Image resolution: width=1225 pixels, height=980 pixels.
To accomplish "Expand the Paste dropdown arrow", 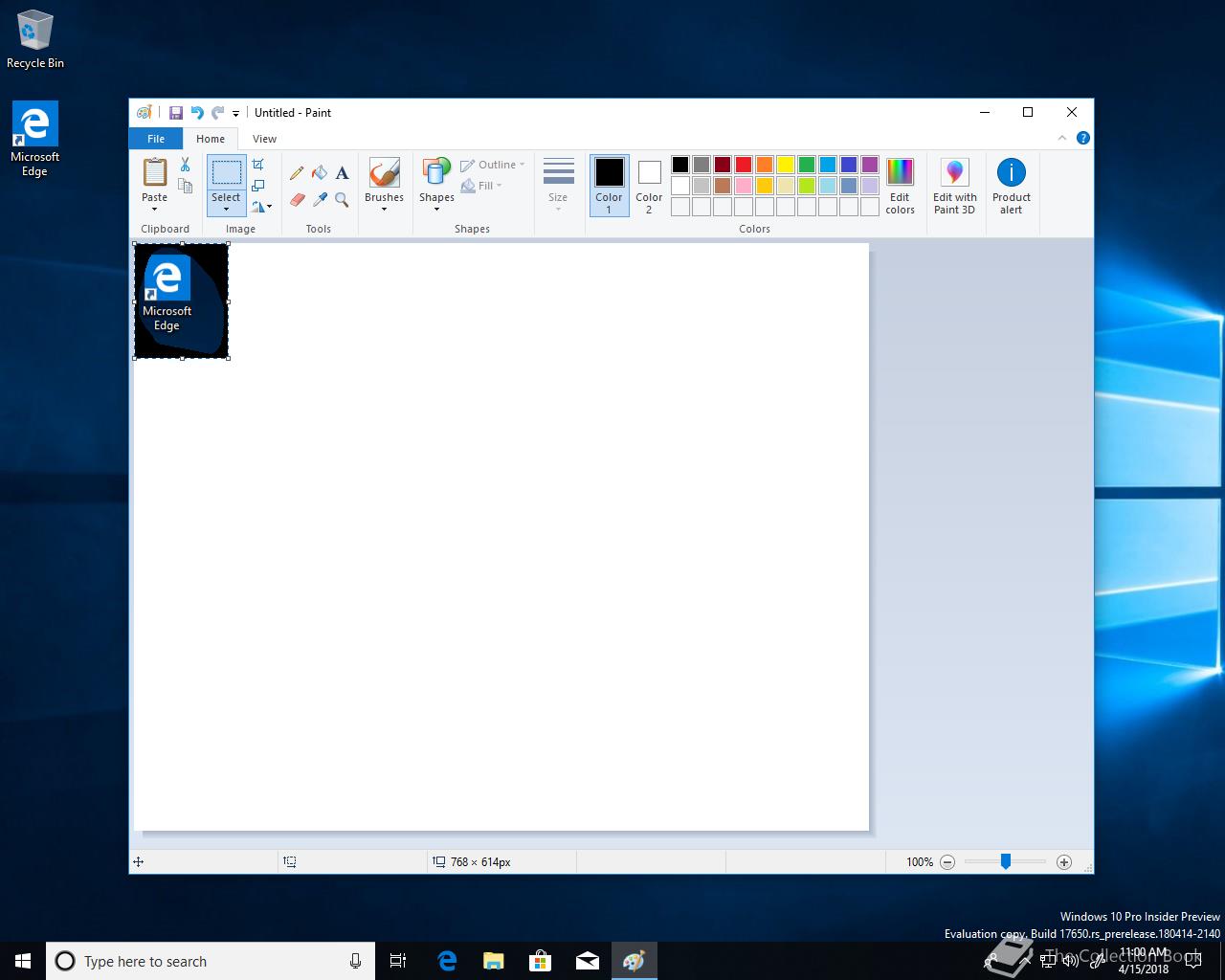I will (154, 210).
